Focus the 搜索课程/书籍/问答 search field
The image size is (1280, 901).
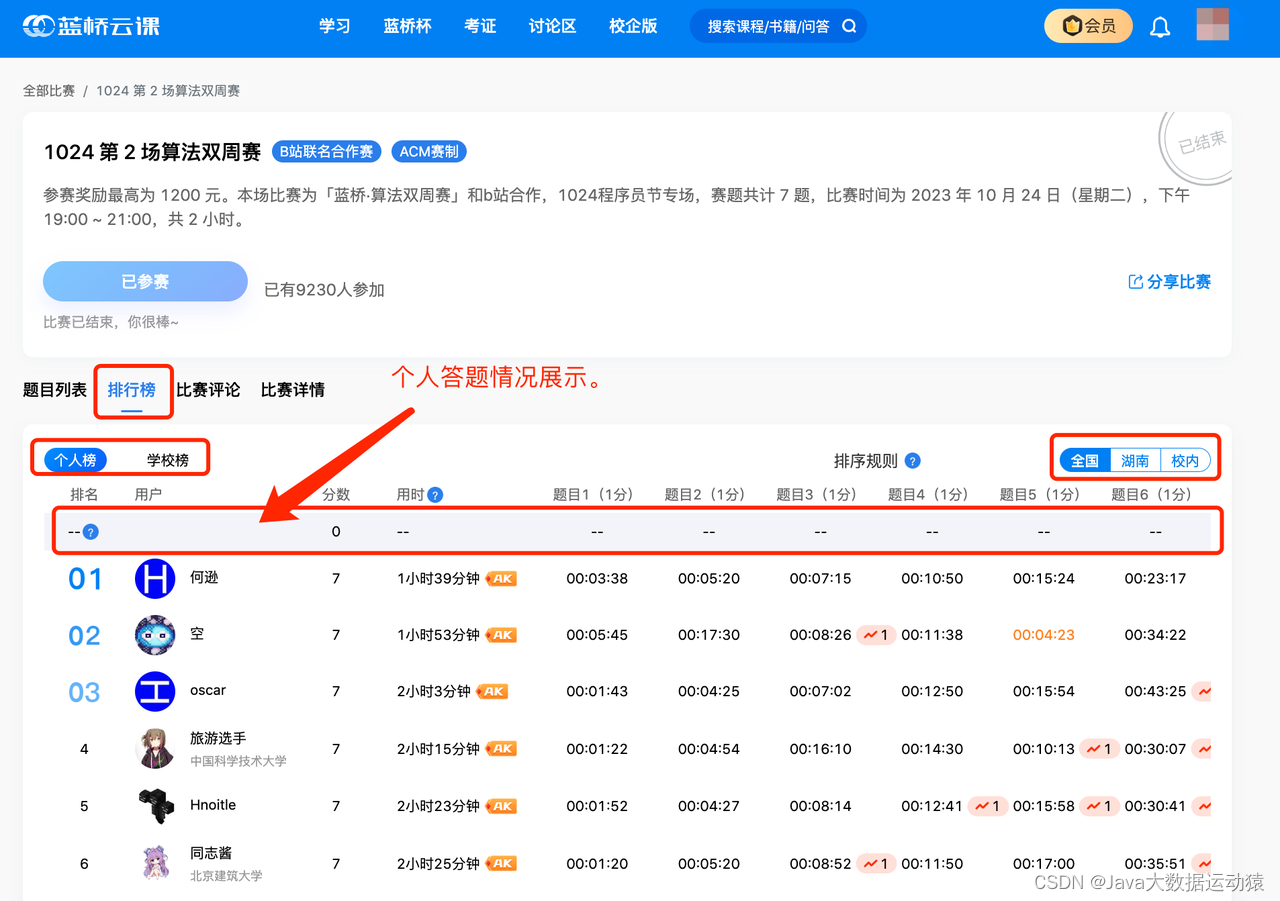click(x=778, y=26)
